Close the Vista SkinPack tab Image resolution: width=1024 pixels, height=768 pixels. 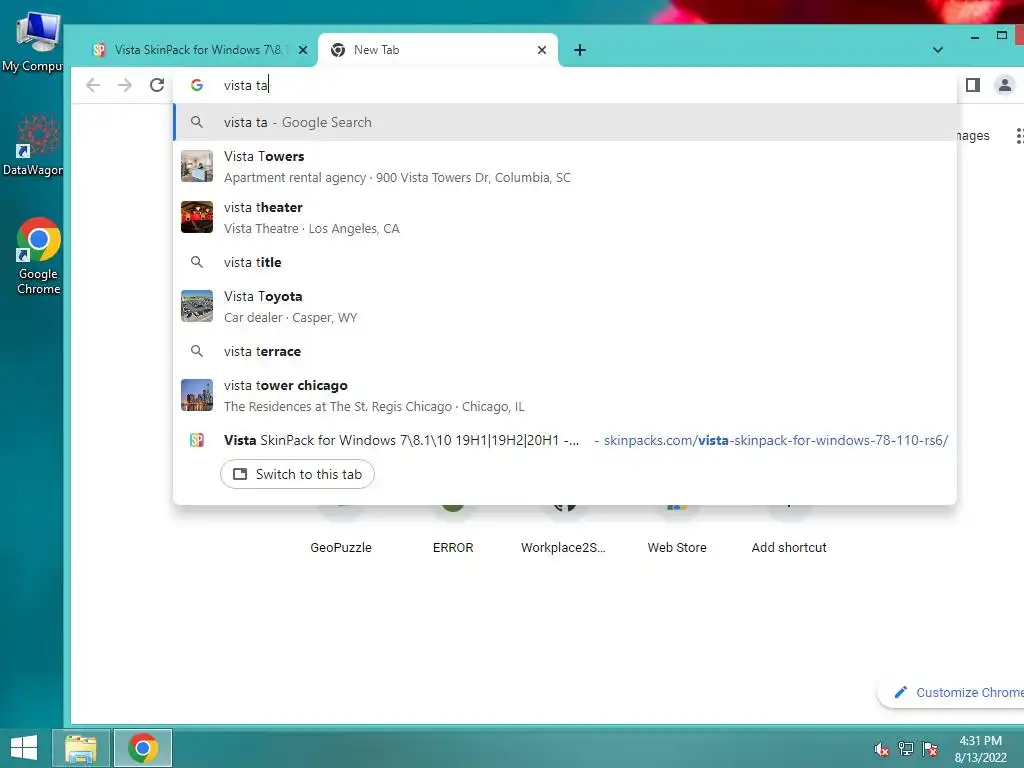click(303, 50)
